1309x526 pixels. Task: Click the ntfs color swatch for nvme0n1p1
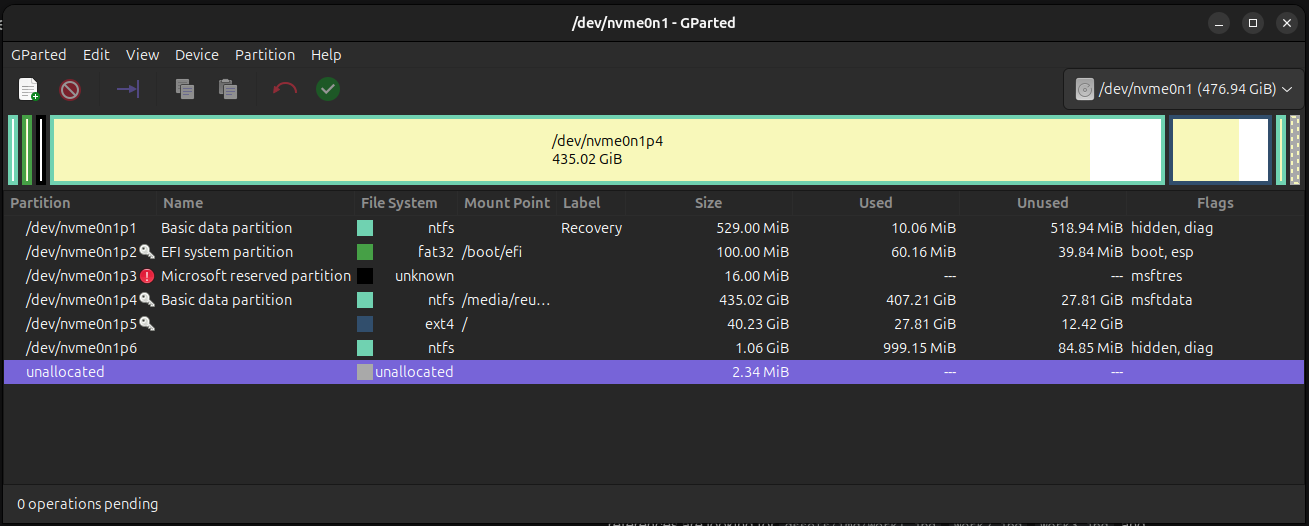pyautogui.click(x=365, y=228)
